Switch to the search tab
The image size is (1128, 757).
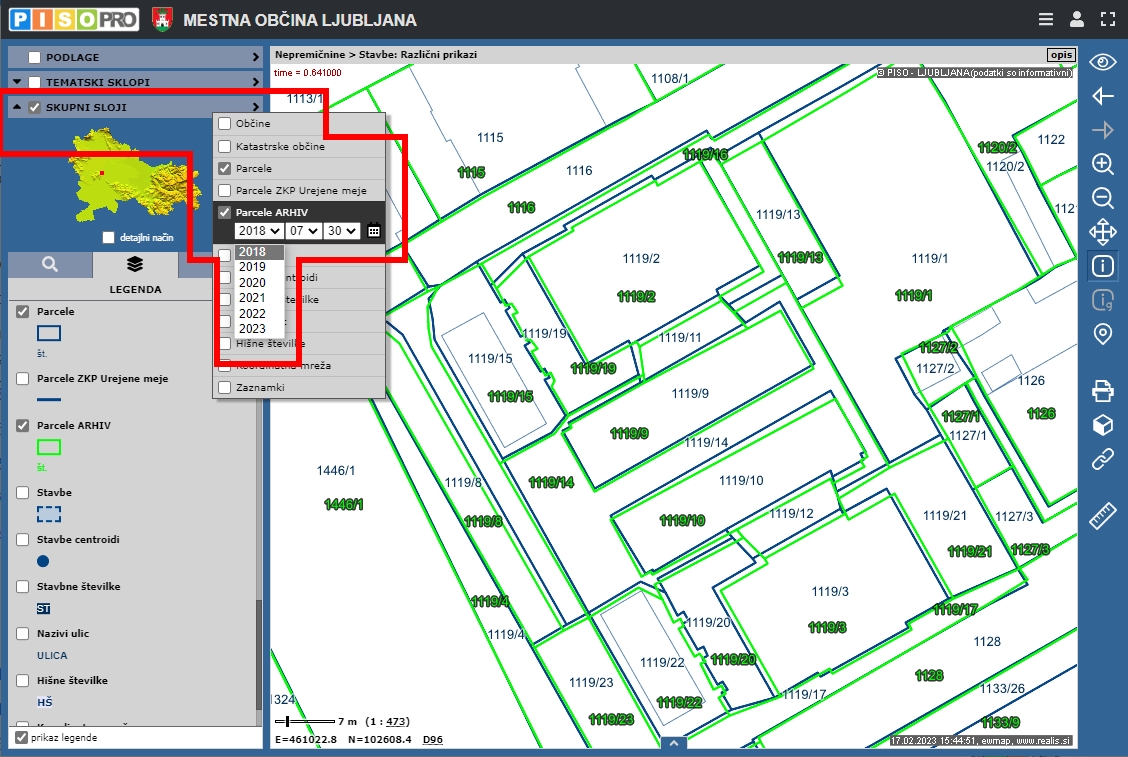pos(50,264)
